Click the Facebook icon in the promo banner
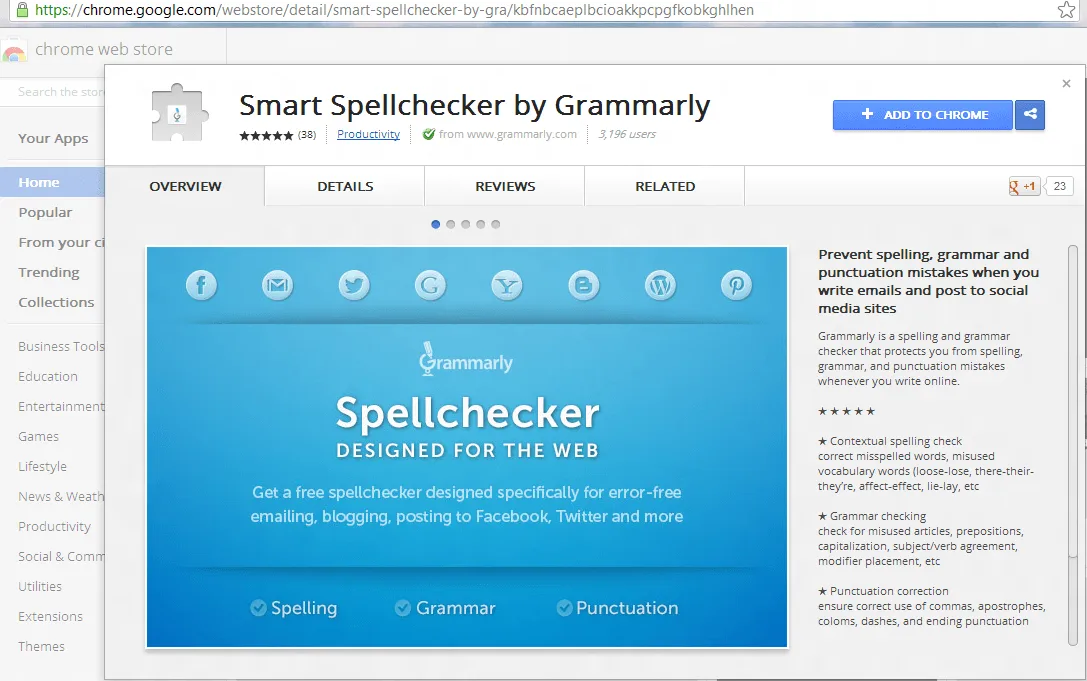This screenshot has height=681, width=1087. [201, 285]
